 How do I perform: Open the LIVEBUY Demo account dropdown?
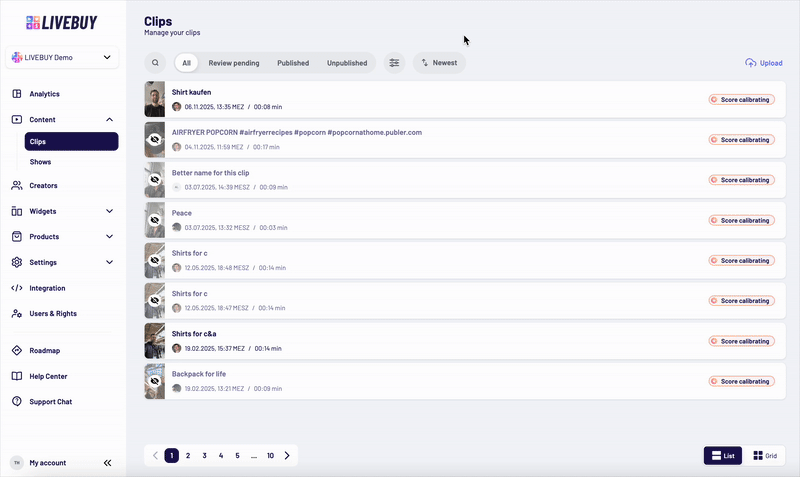62,58
